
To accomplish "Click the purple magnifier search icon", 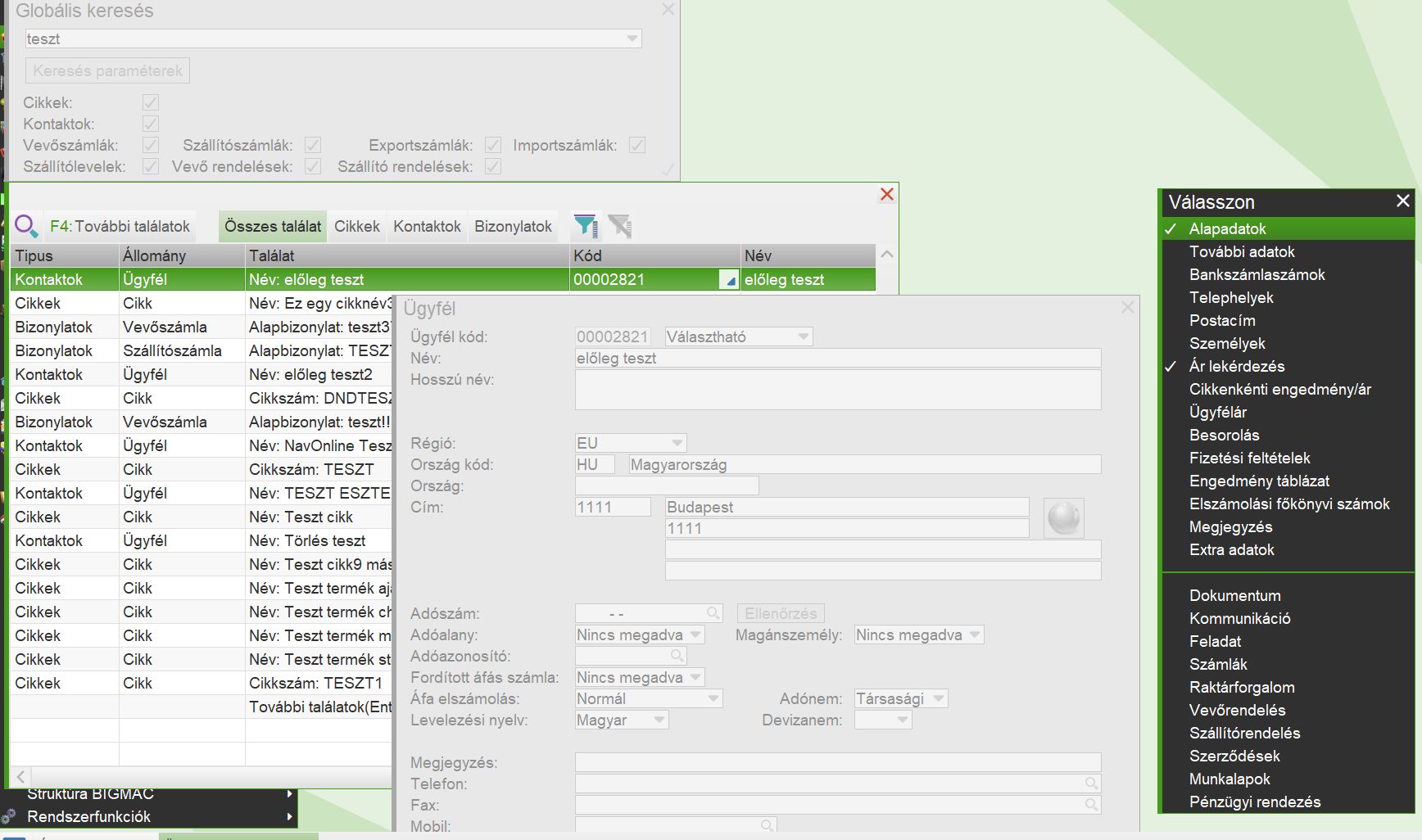I will (x=26, y=226).
